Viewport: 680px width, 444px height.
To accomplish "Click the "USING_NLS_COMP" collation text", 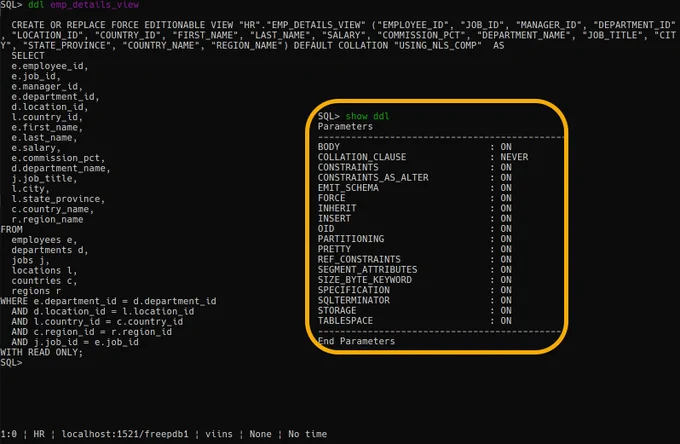I will pyautogui.click(x=438, y=46).
